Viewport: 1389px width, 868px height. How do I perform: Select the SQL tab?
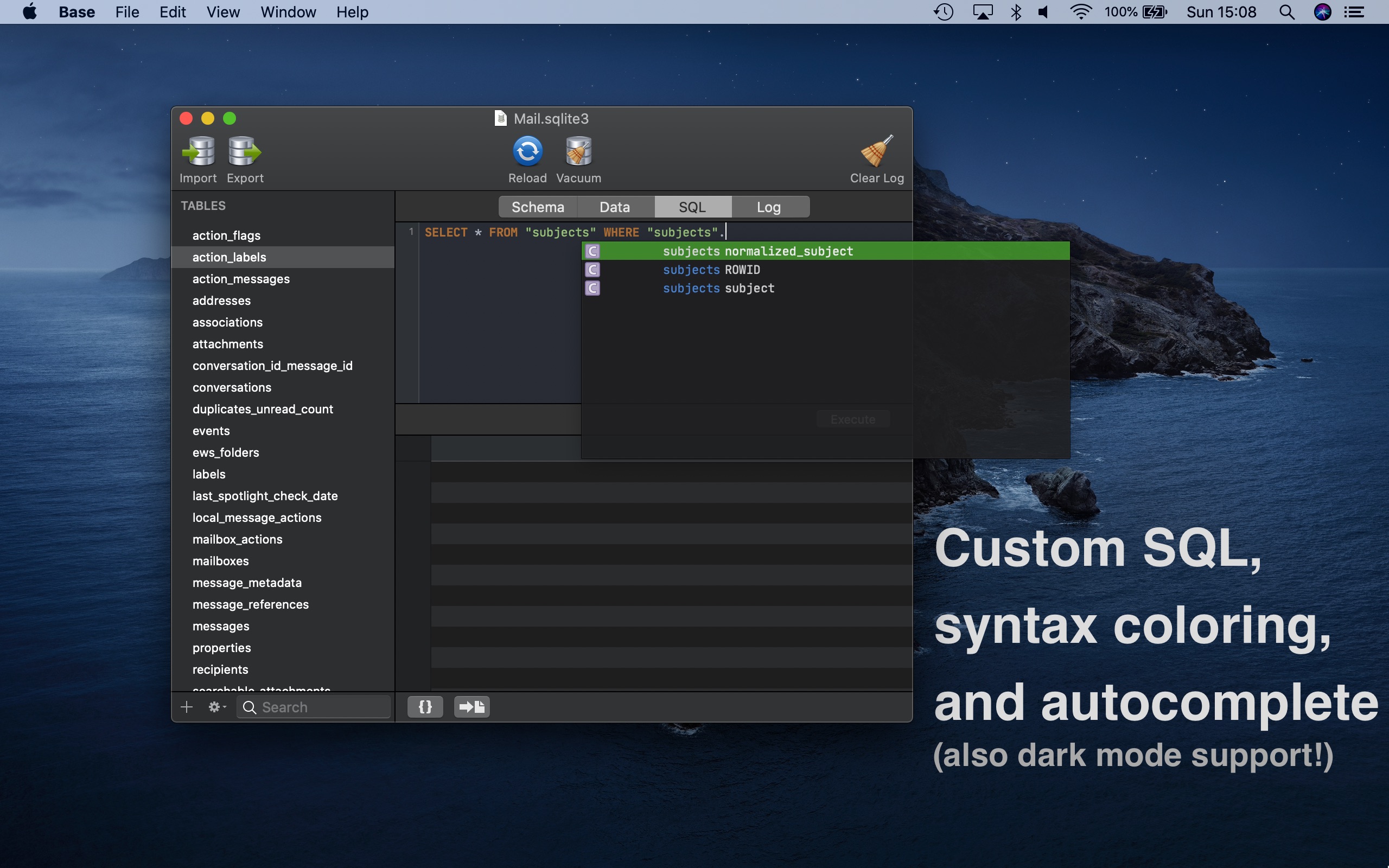point(692,207)
